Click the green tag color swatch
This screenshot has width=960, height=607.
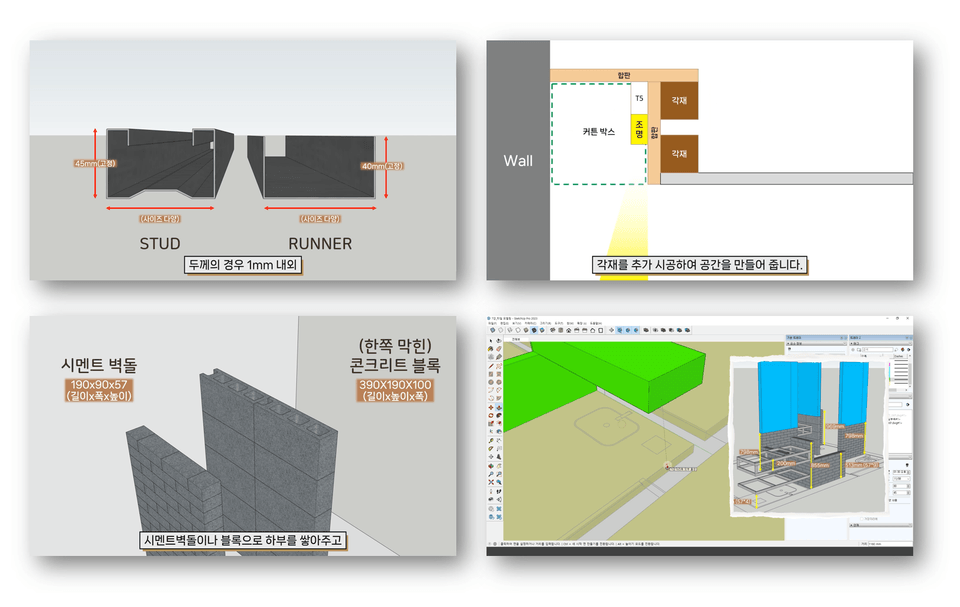coord(890,379)
